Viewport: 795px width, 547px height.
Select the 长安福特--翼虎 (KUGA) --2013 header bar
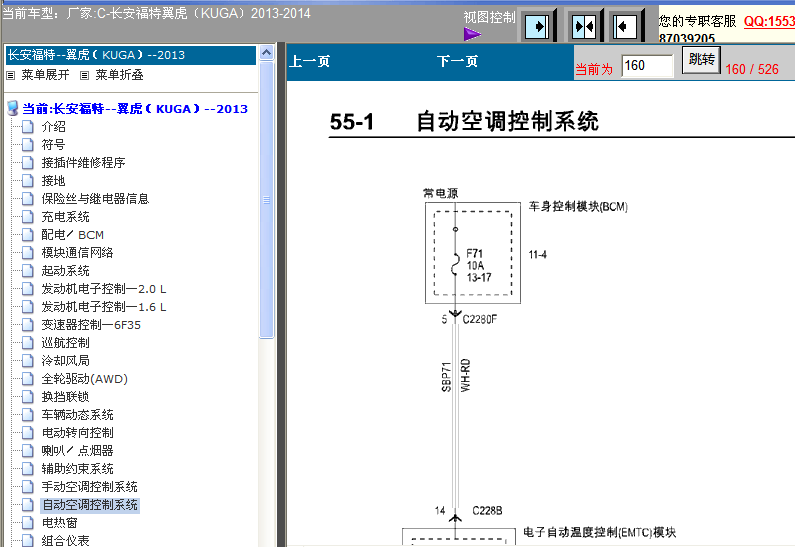[x=131, y=55]
